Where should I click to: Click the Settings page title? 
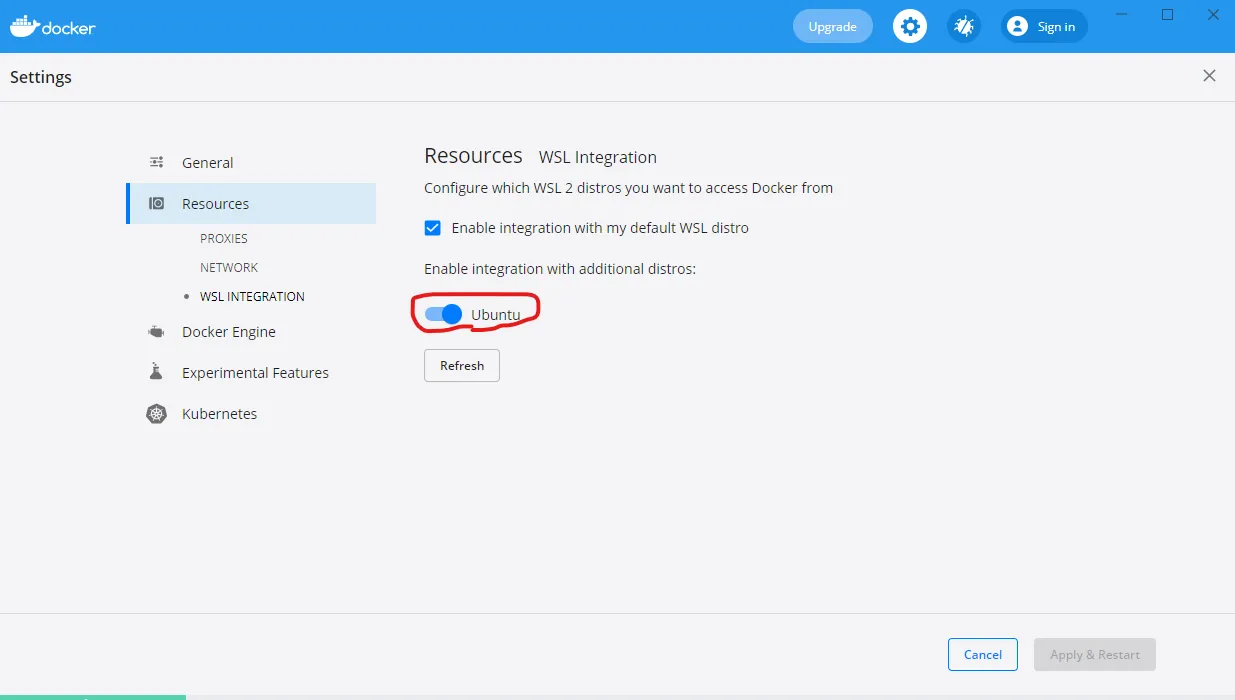point(41,77)
